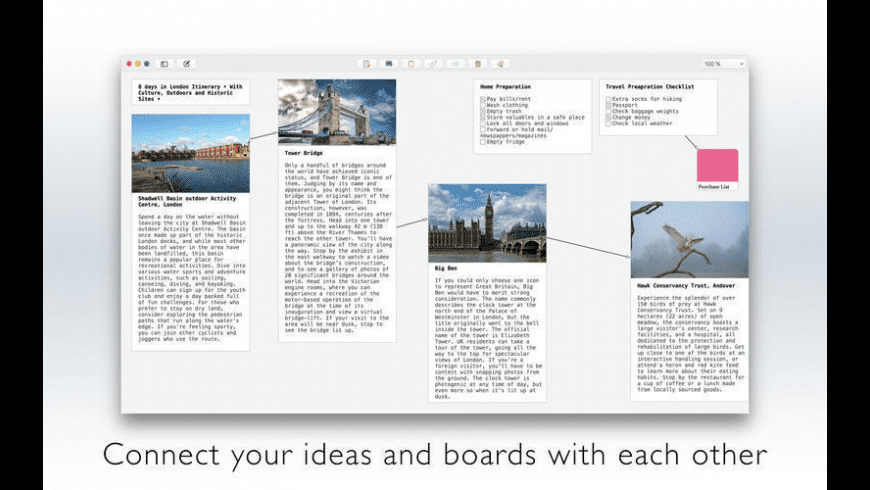Image resolution: width=870 pixels, height=490 pixels.
Task: Select the Big Ben photo
Action: point(487,223)
